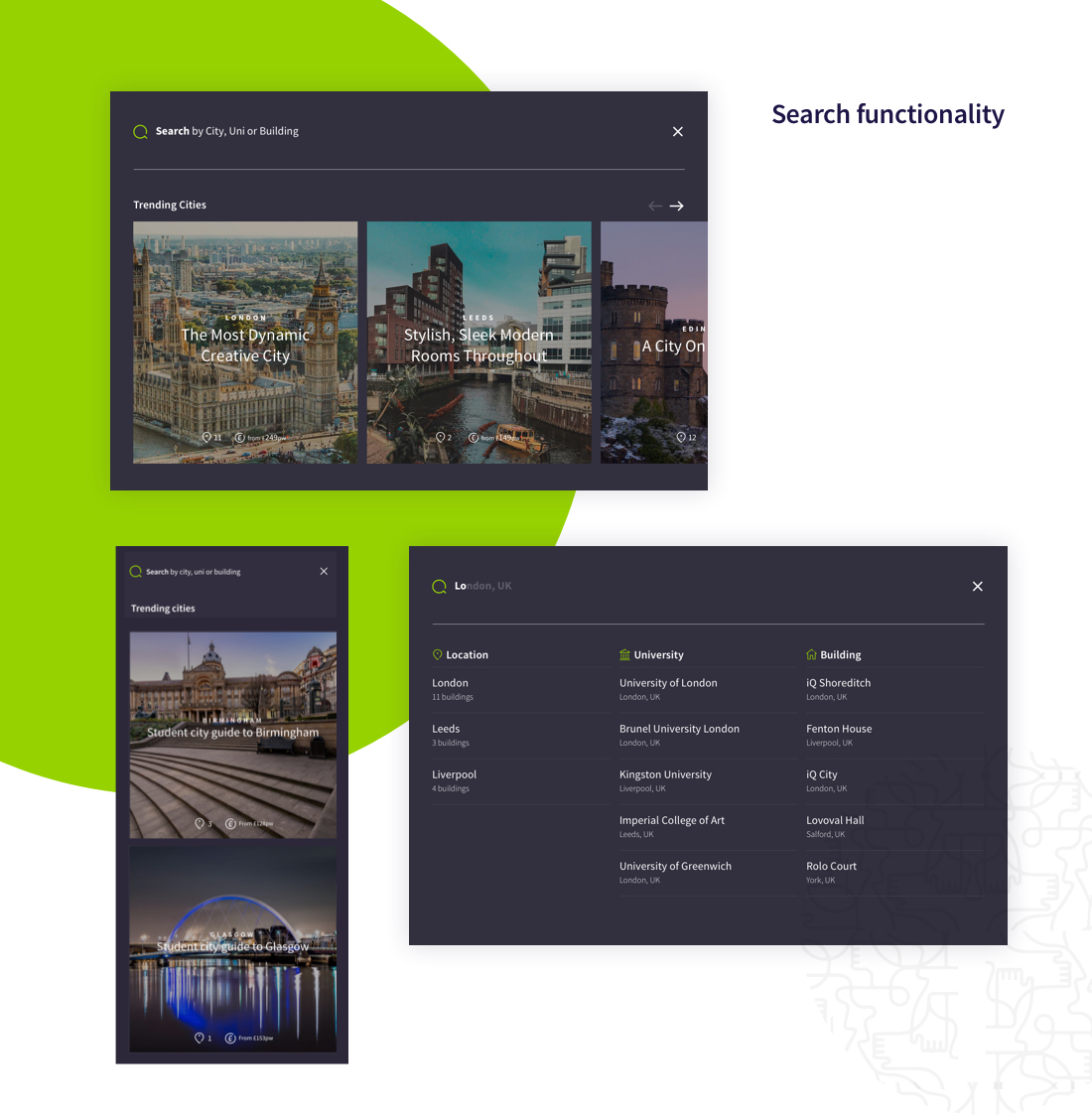Click the mobile 'Search by city, uni or building' field

tap(193, 572)
